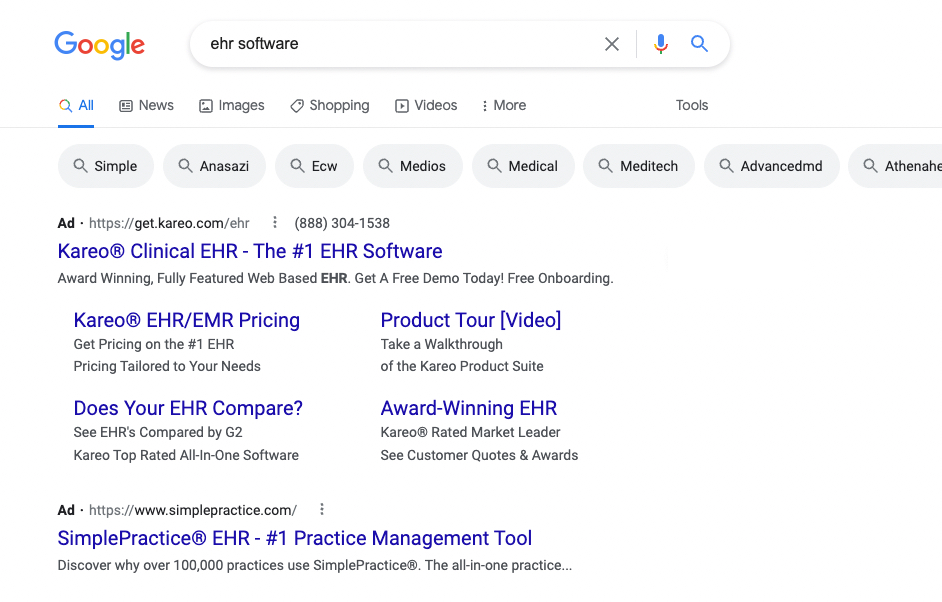
Task: Submit search with blue magnifier icon
Action: (x=699, y=43)
